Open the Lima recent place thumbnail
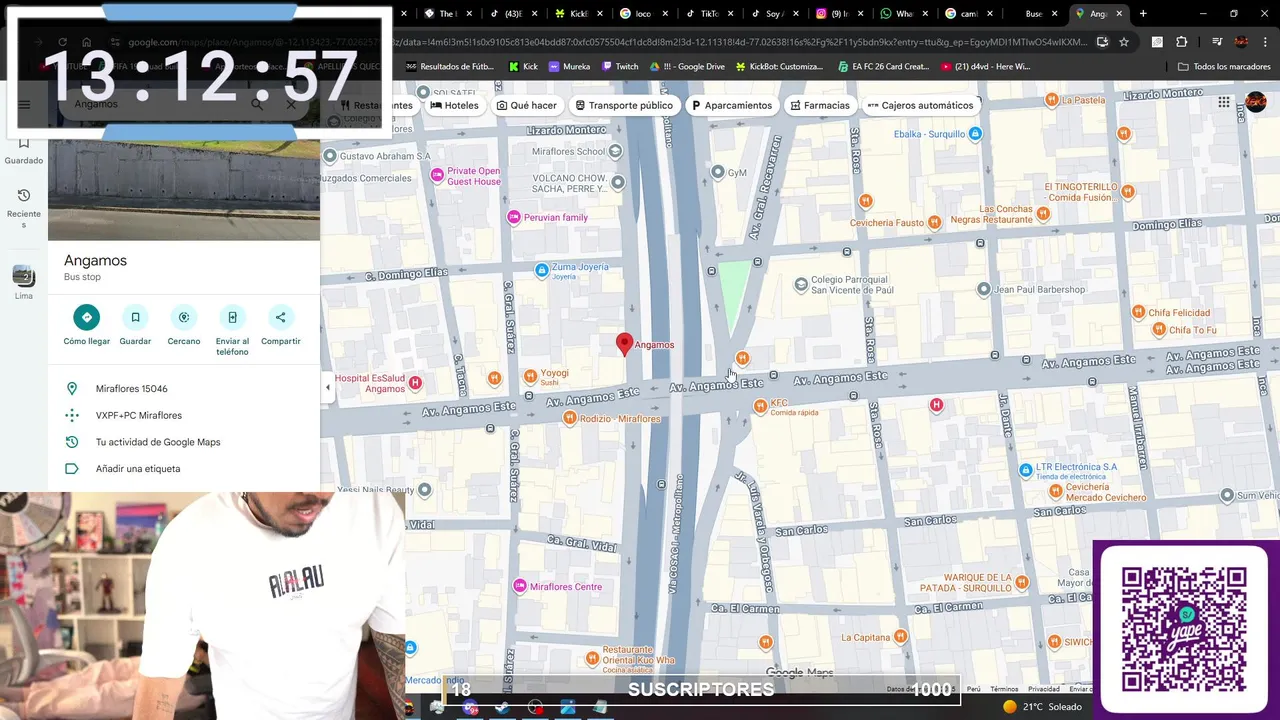1280x720 pixels. [x=24, y=275]
